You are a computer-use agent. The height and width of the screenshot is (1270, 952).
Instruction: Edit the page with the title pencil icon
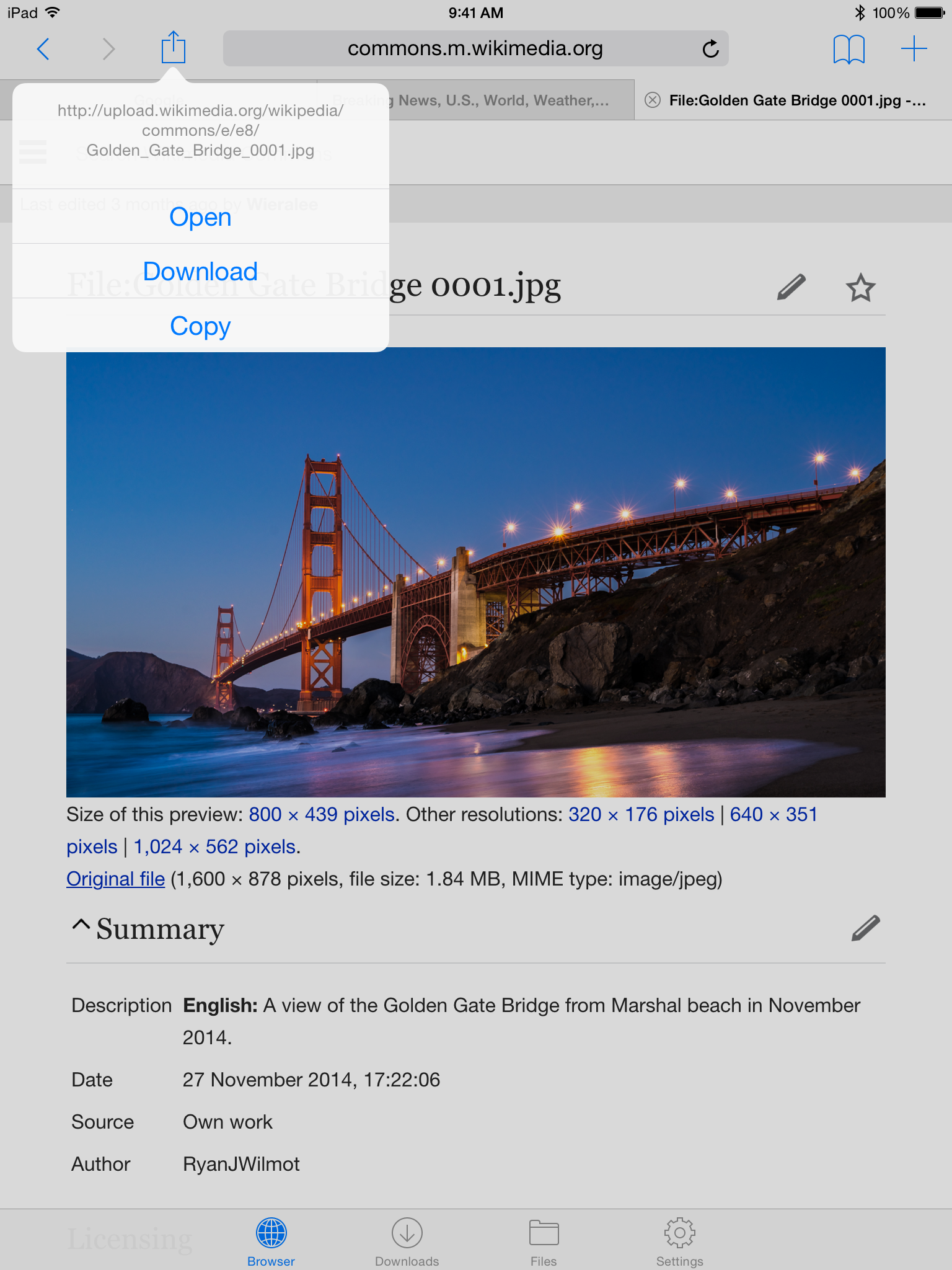pos(791,287)
